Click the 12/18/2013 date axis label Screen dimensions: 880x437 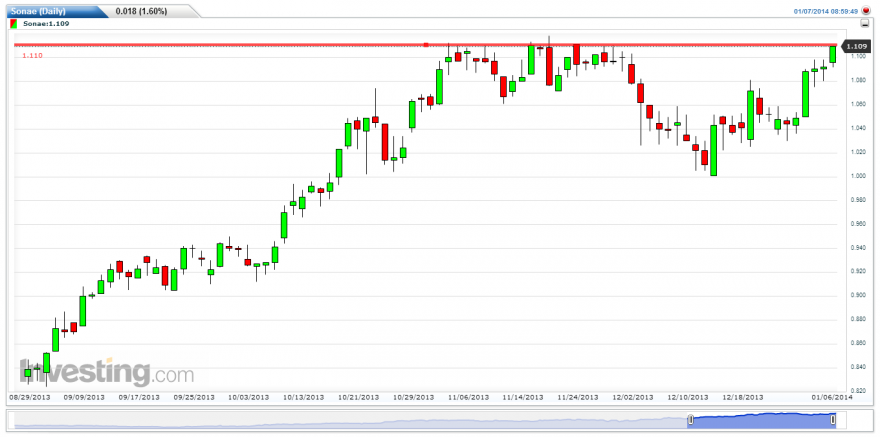(x=743, y=397)
